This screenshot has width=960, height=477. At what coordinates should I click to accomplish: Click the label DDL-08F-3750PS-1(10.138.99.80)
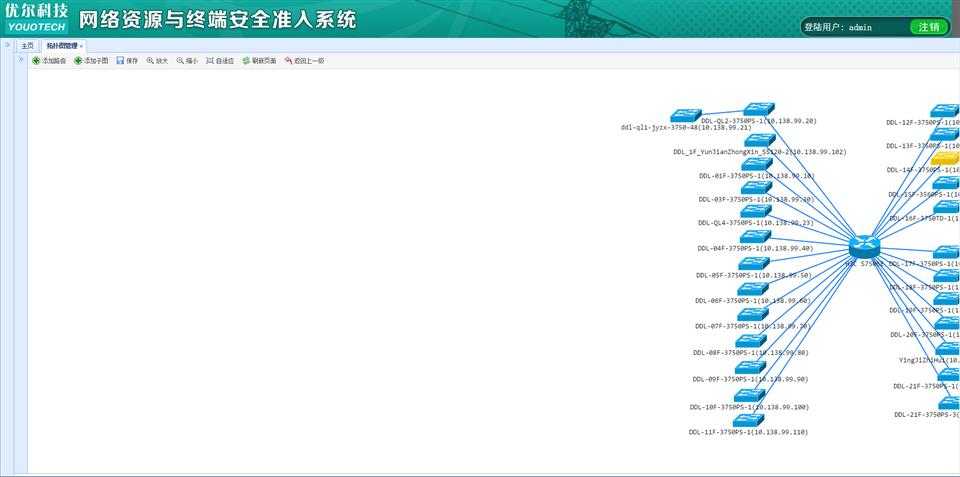click(751, 353)
